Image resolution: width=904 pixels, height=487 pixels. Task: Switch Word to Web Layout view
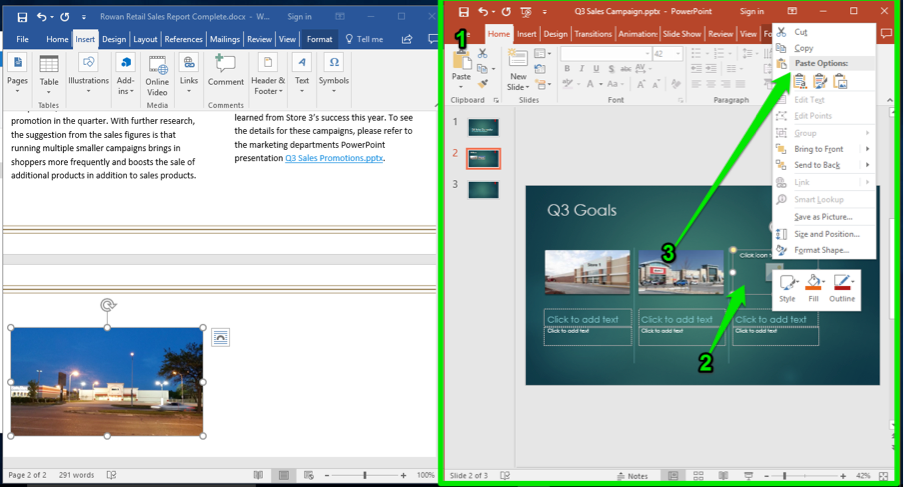(x=308, y=475)
